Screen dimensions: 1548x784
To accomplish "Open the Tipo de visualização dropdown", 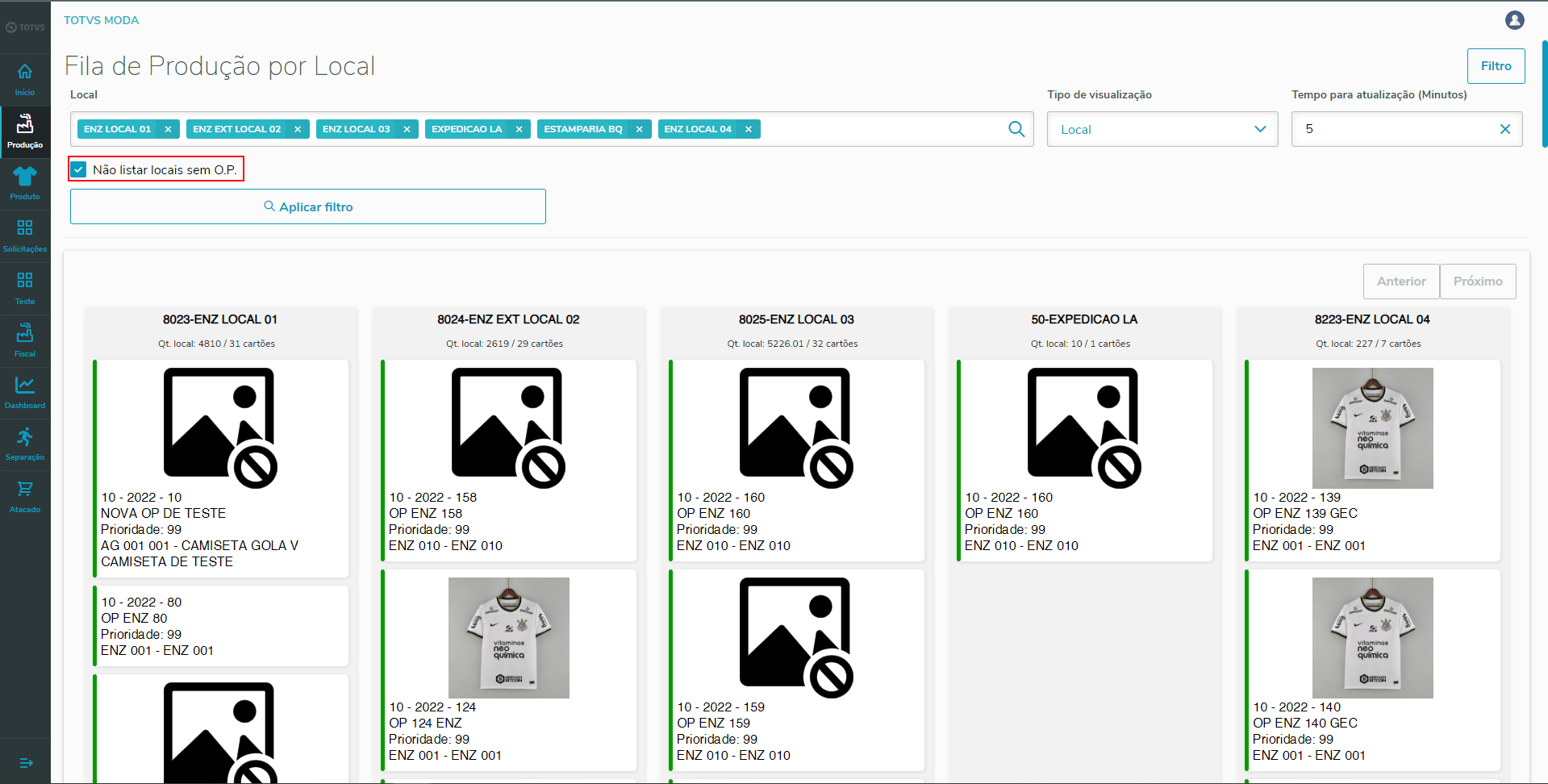I will (x=1162, y=129).
